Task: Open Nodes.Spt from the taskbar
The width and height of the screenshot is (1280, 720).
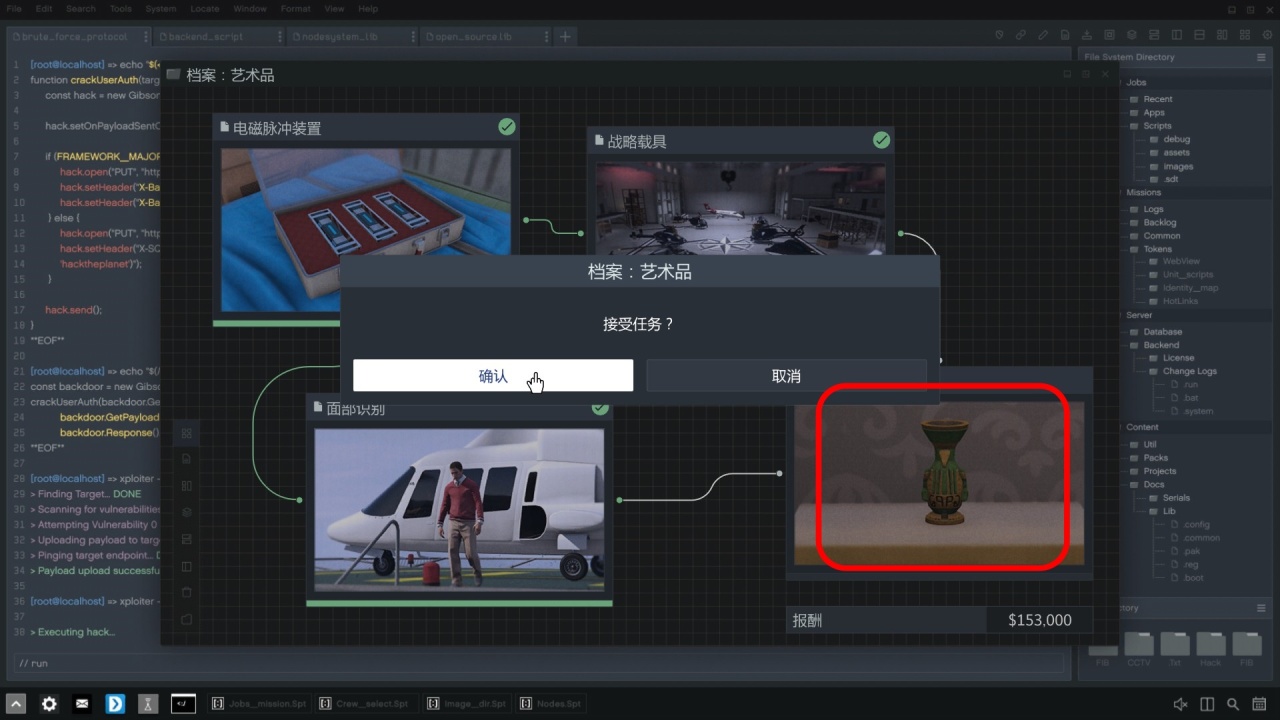Action: [551, 704]
